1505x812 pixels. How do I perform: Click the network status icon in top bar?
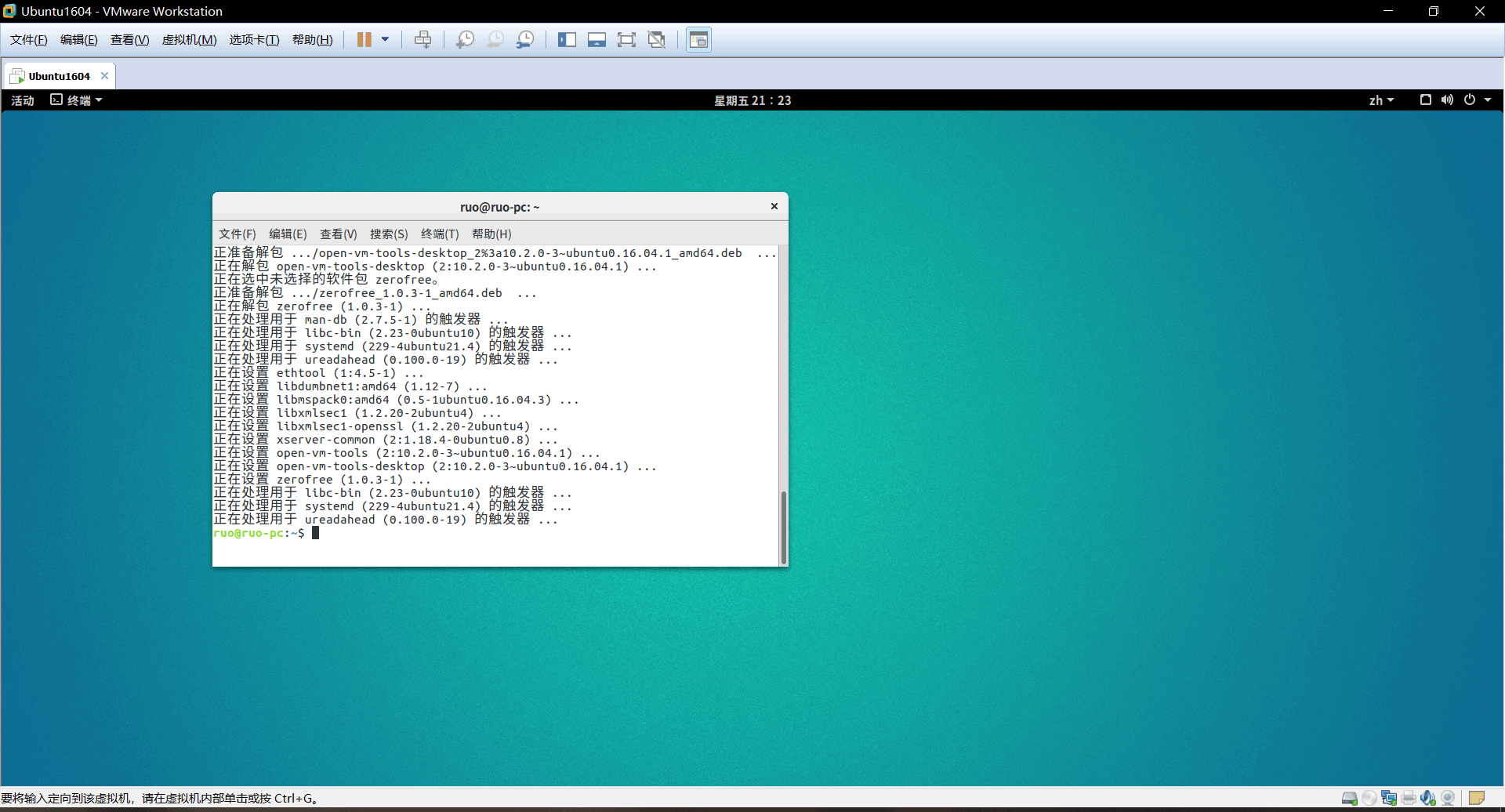[1426, 100]
